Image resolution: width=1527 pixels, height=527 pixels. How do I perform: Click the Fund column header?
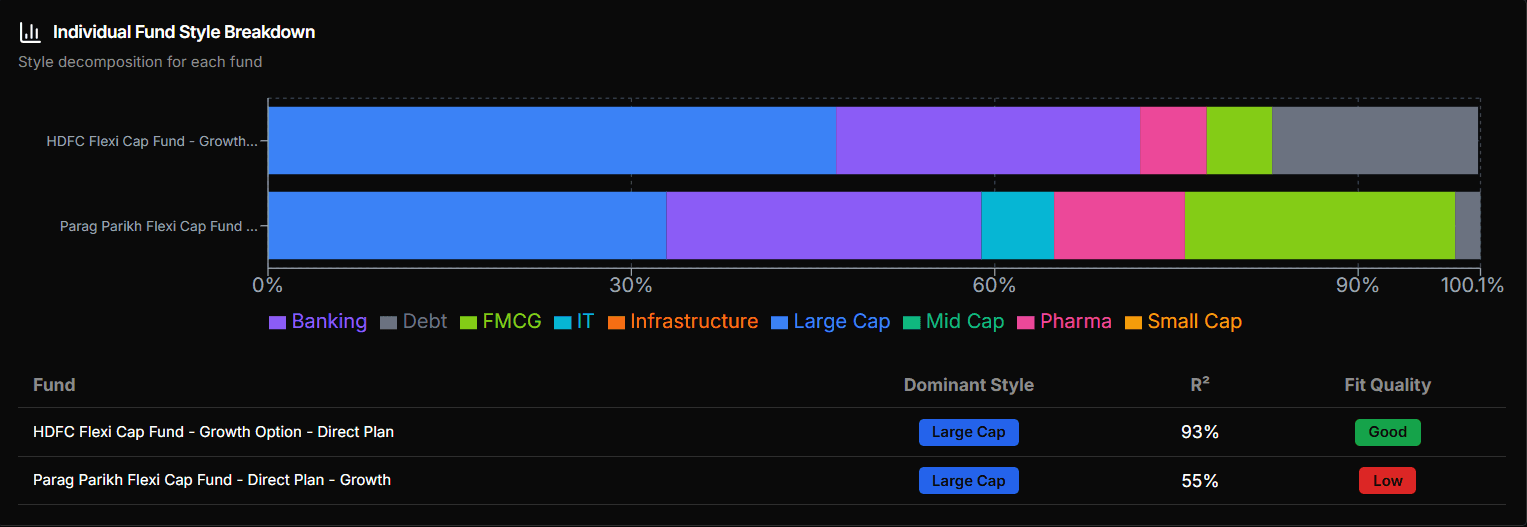point(54,385)
